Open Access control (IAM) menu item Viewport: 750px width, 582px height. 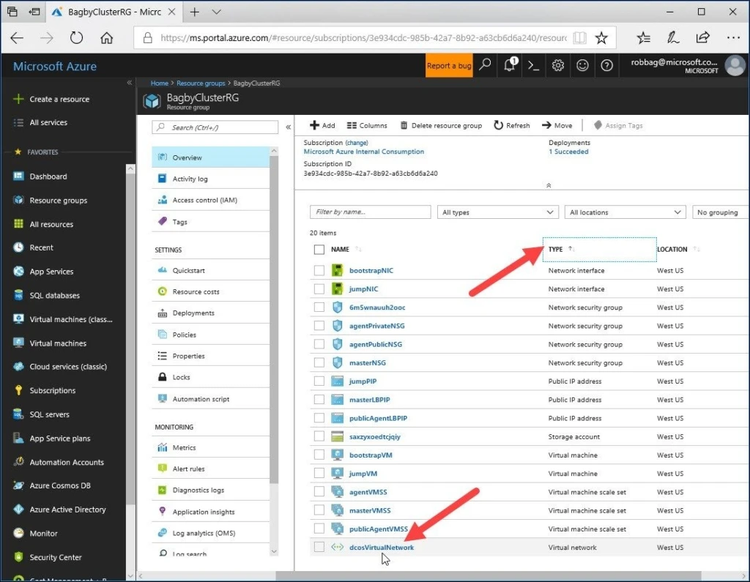[204, 200]
